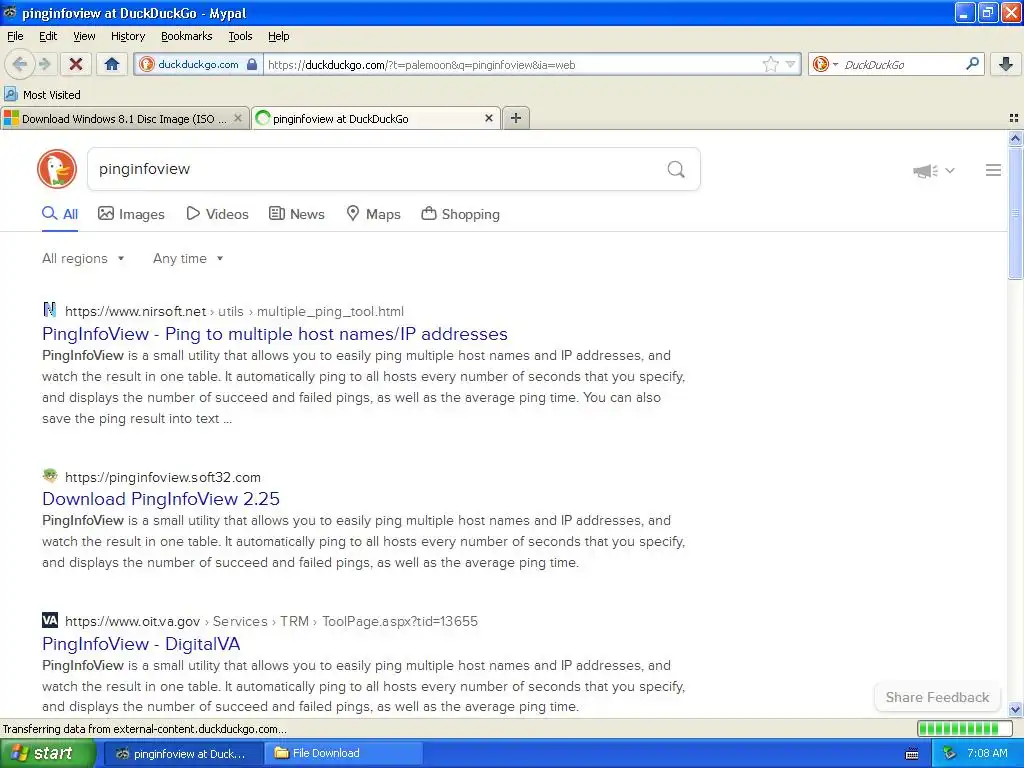This screenshot has width=1024, height=768.
Task: Switch to File Download taskbar window
Action: pyautogui.click(x=343, y=754)
